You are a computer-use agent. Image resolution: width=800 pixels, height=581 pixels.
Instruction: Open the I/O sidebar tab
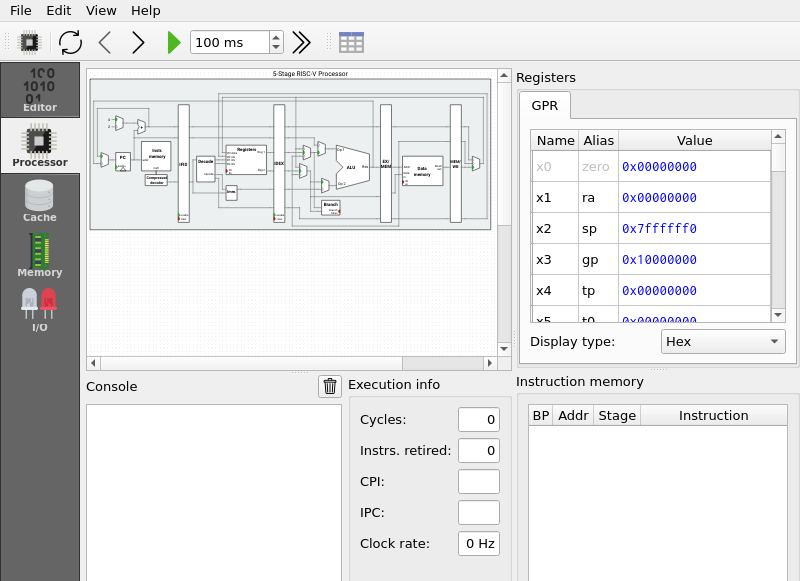[40, 310]
